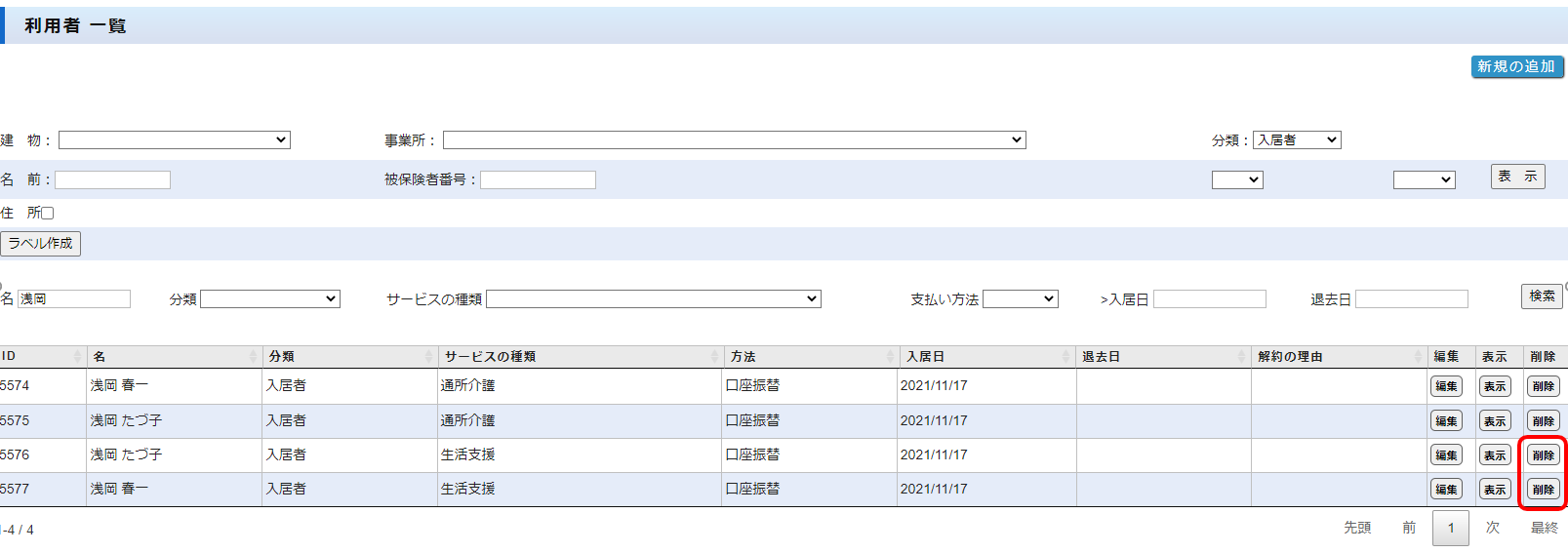This screenshot has width=1568, height=553.
Task: Expand the 支払い方法 dropdown
Action: pyautogui.click(x=1020, y=299)
